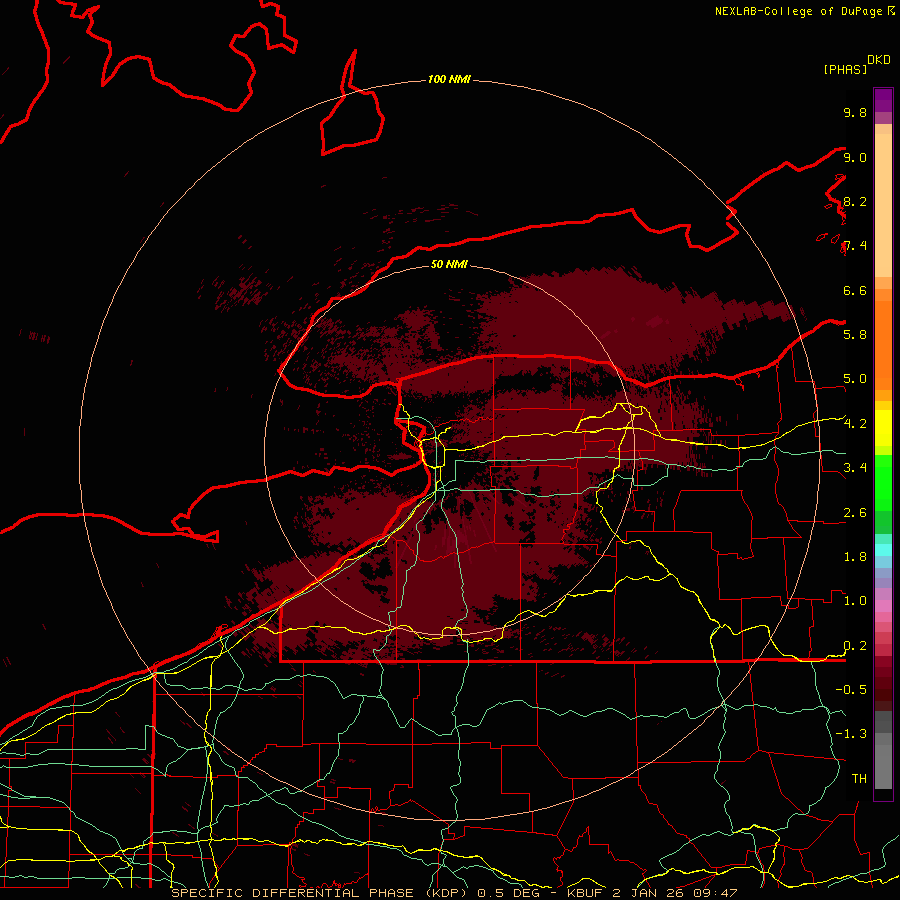Click the -0.5 scale value
900x900 pixels.
[851, 689]
